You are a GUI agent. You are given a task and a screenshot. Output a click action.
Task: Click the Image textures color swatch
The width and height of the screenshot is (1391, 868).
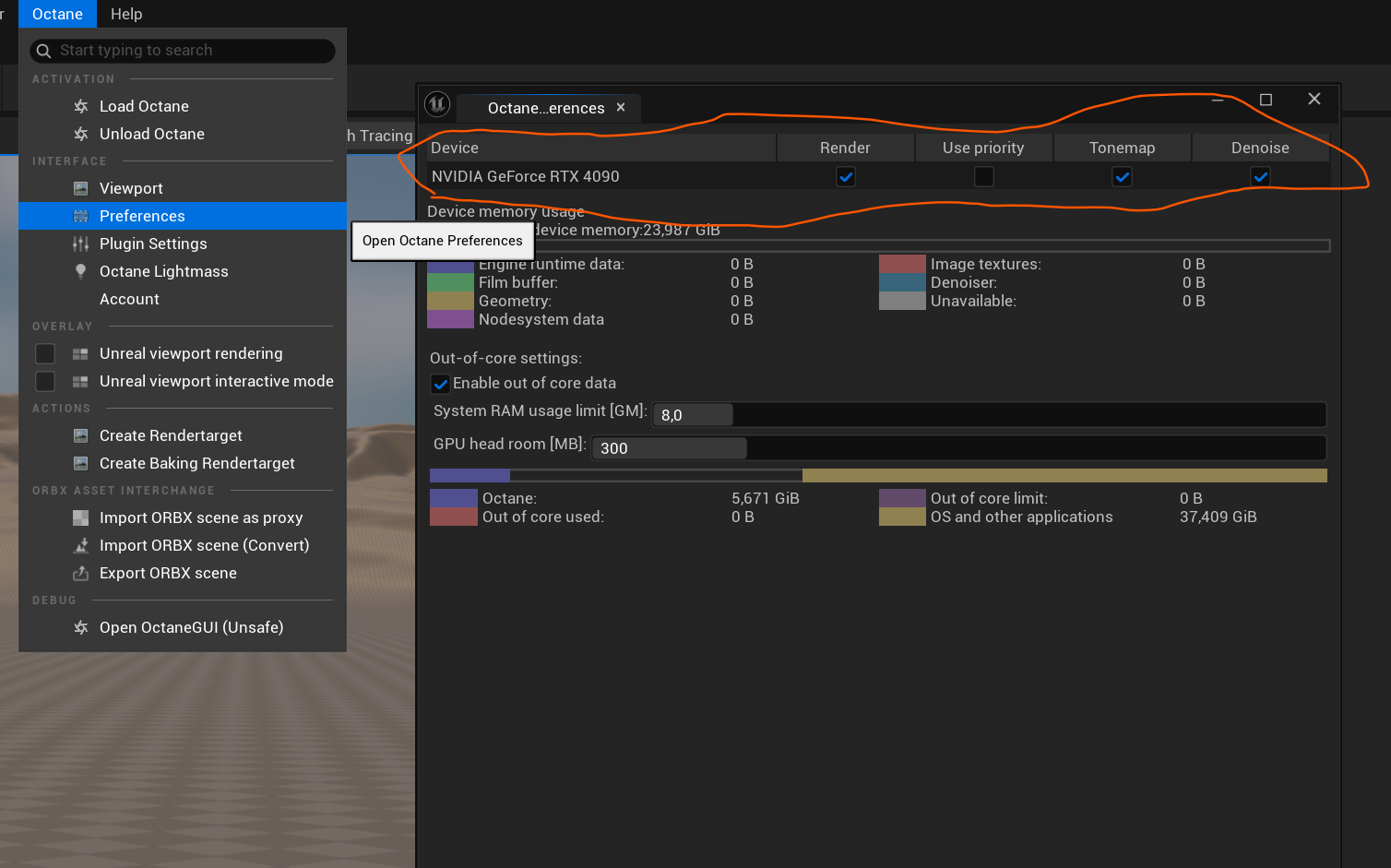point(902,264)
